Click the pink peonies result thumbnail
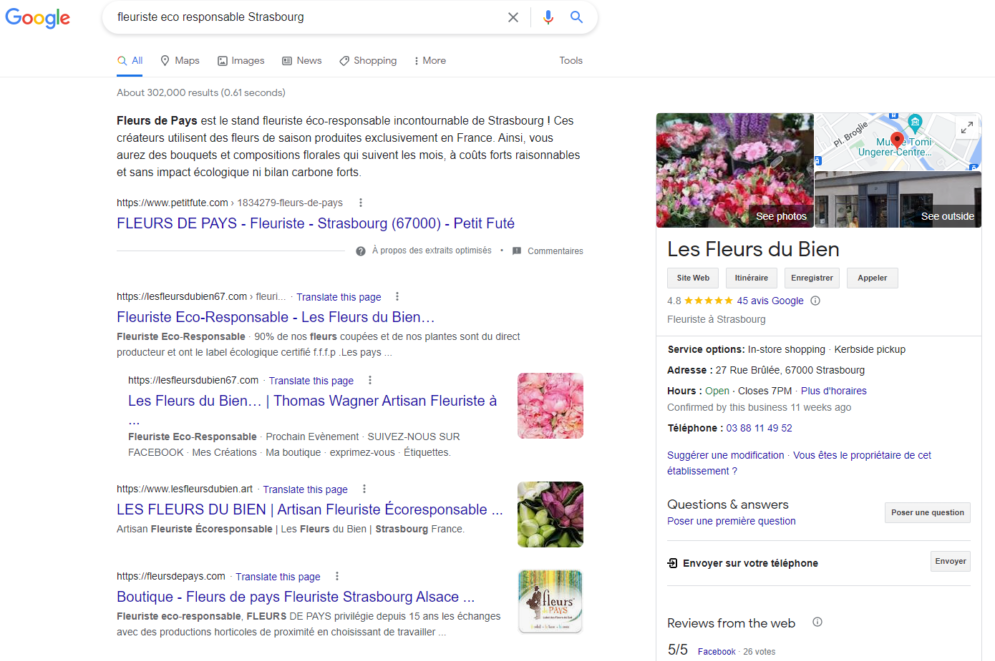Viewport: 995px width, 661px height. [x=550, y=406]
